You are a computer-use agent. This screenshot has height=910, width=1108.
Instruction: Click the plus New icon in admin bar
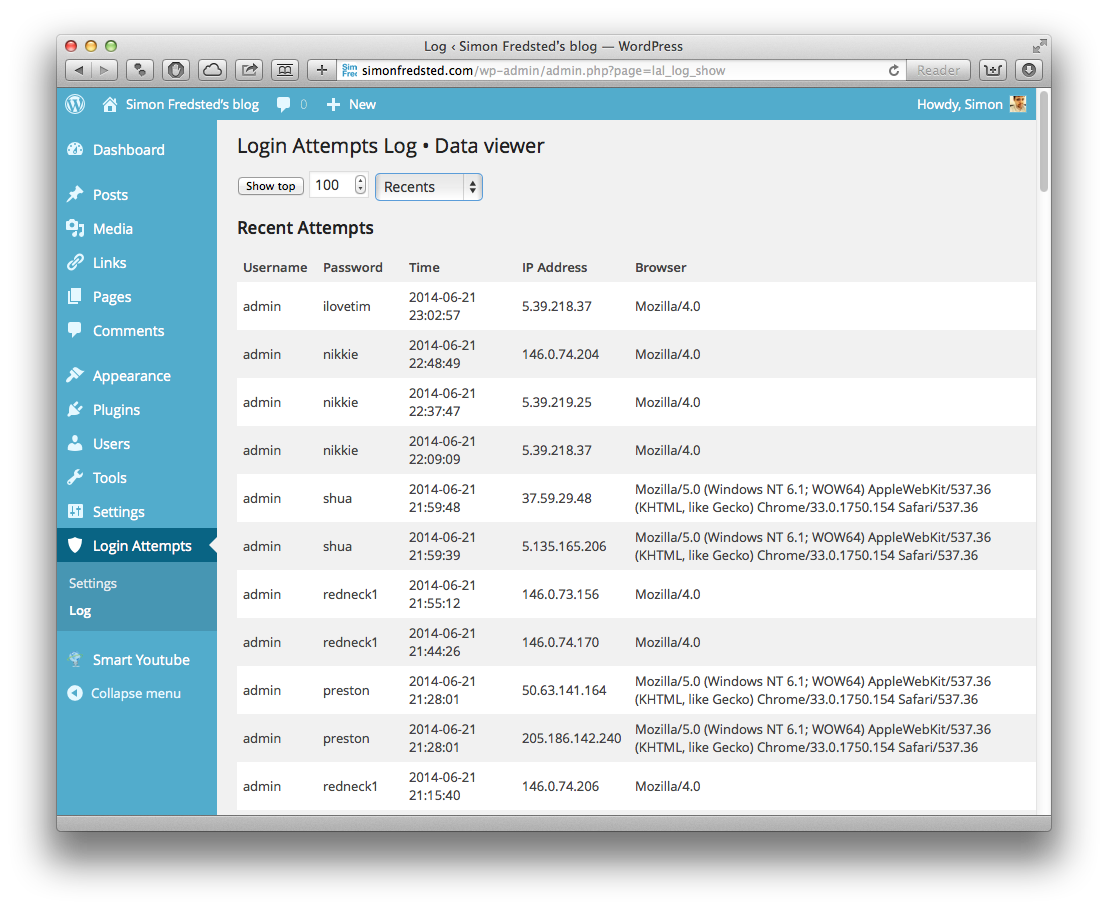tap(333, 105)
